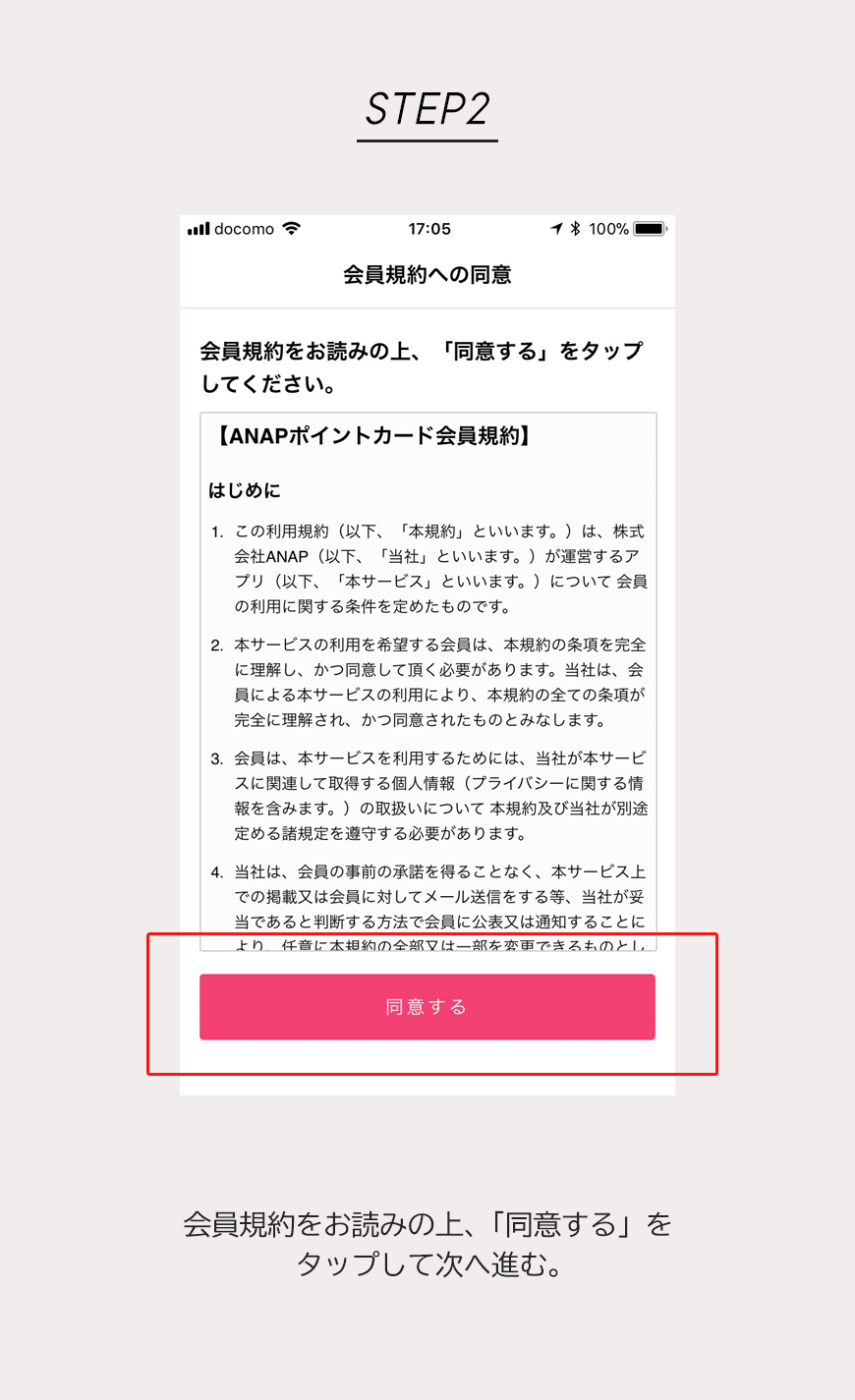Click the 会員規約への同意 page title
Screen dimensions: 855x1400
(x=427, y=275)
